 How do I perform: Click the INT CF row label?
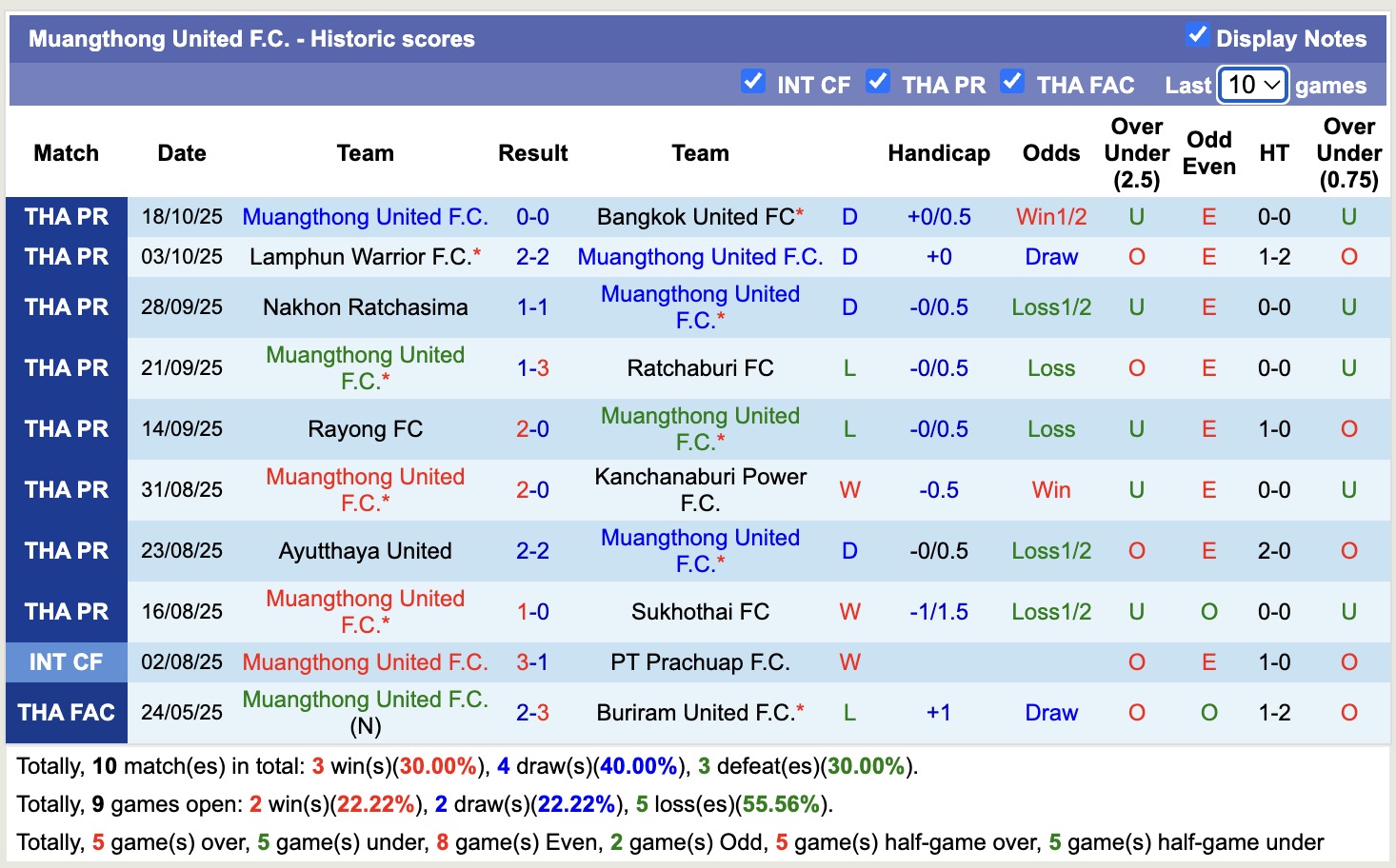(66, 662)
